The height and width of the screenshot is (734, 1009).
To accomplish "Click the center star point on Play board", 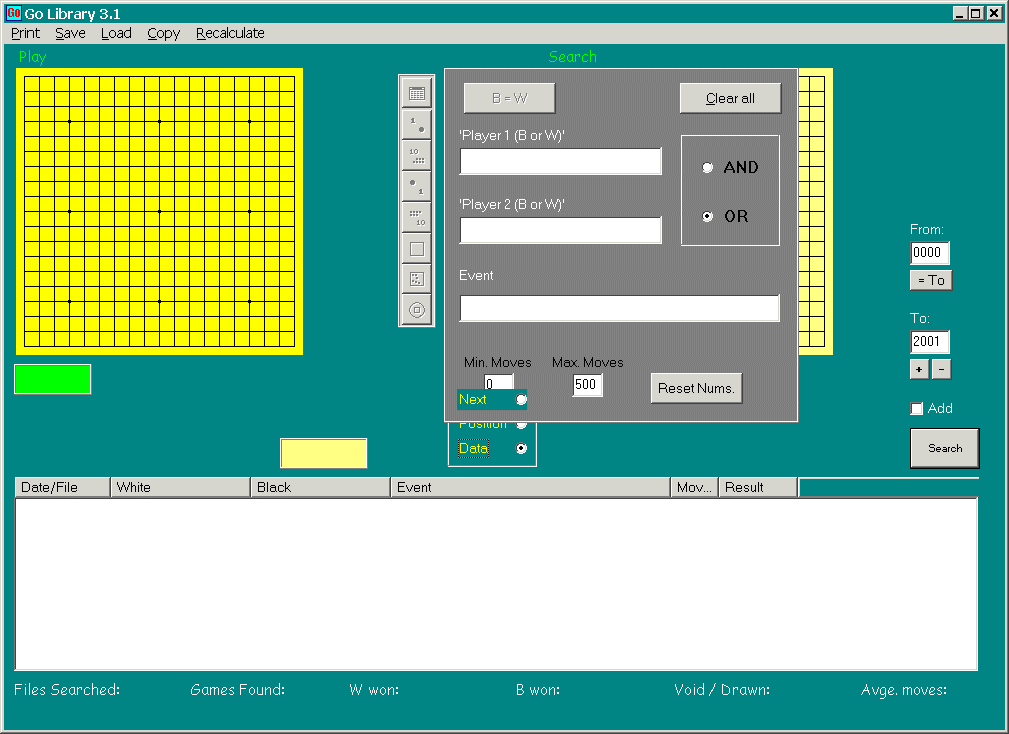I will click(x=160, y=211).
